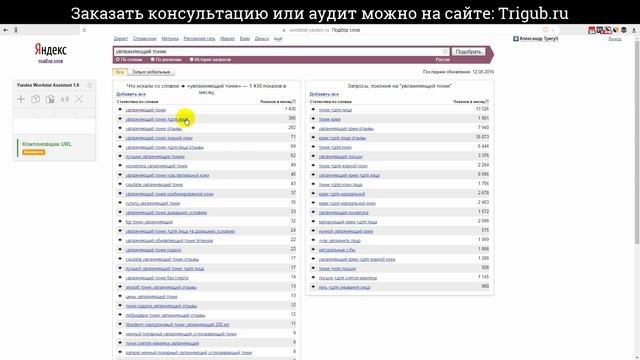The height and width of the screenshot is (360, 640).
Task: Clear the search field with x icon
Action: coord(445,51)
